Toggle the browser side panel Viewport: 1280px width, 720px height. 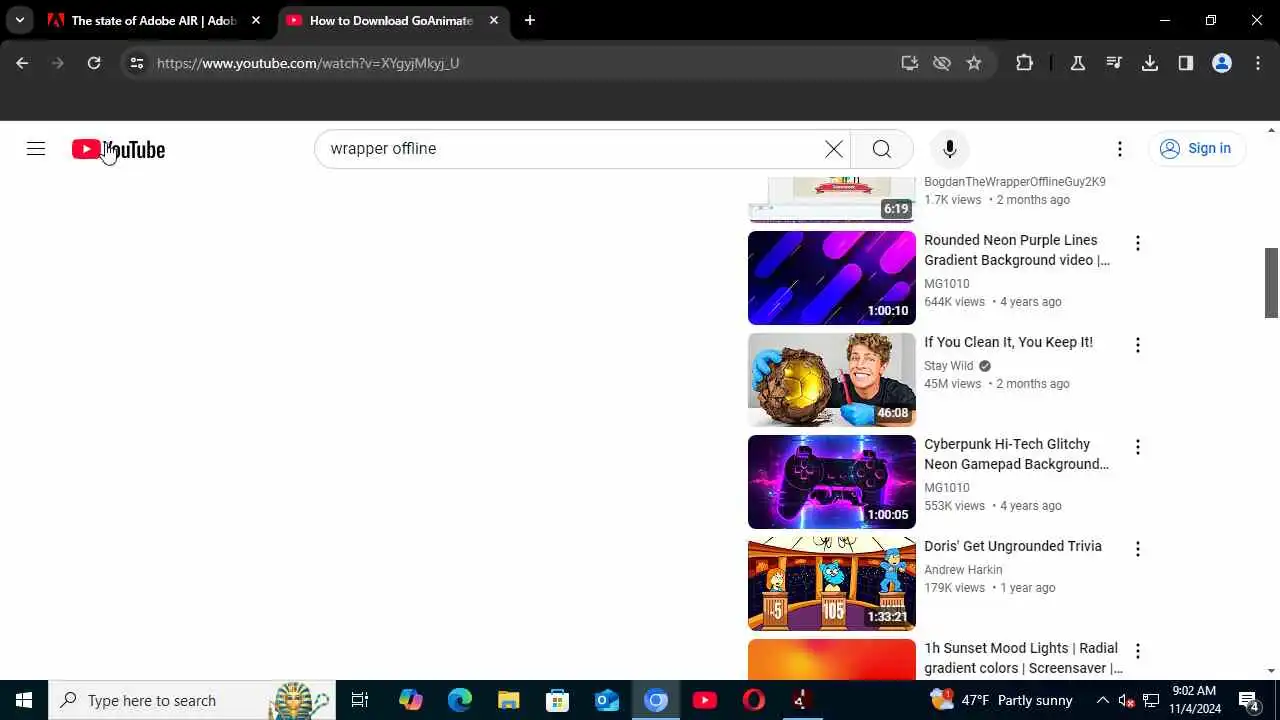click(x=1186, y=63)
